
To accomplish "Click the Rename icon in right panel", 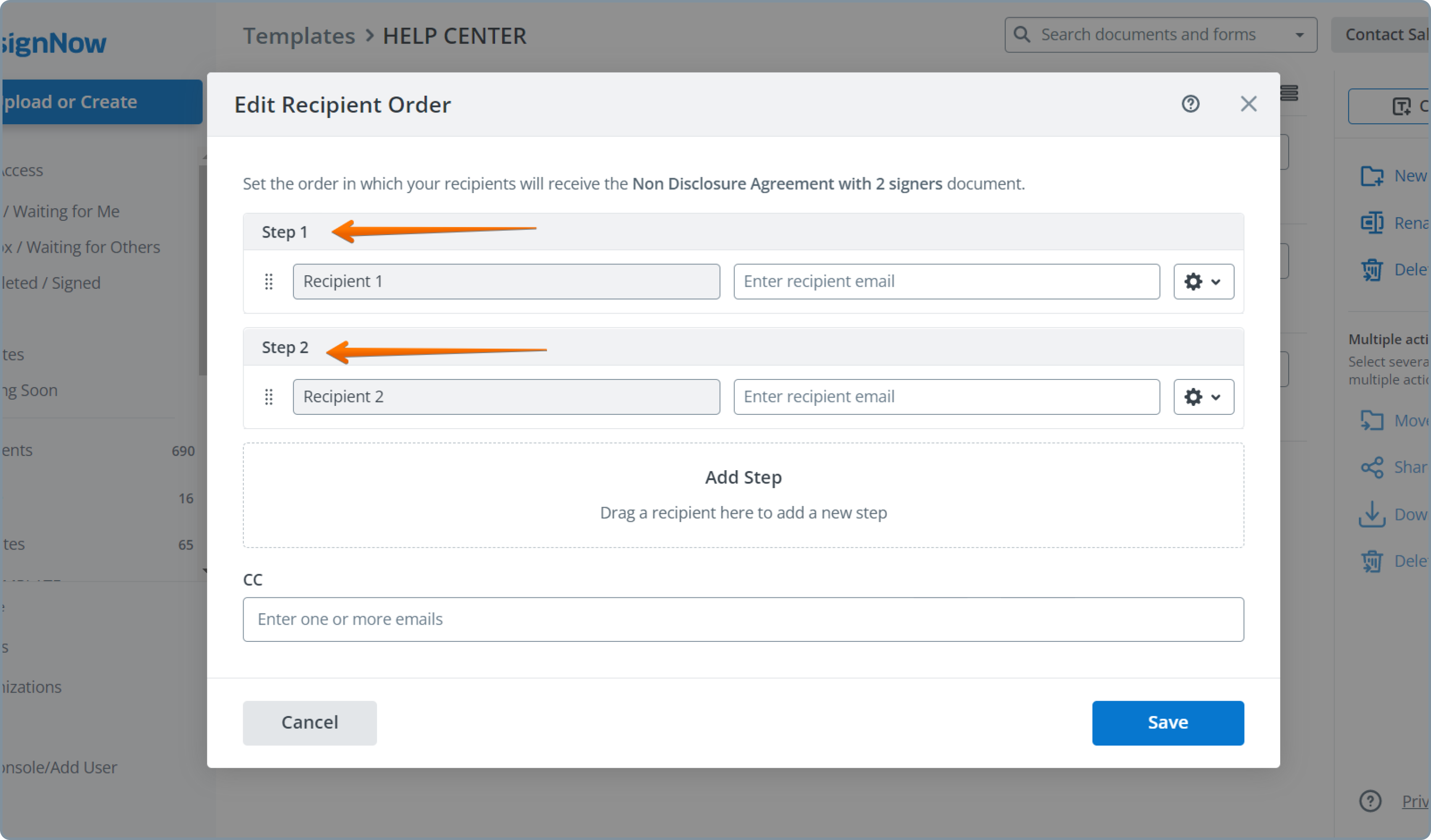I will pos(1371,222).
